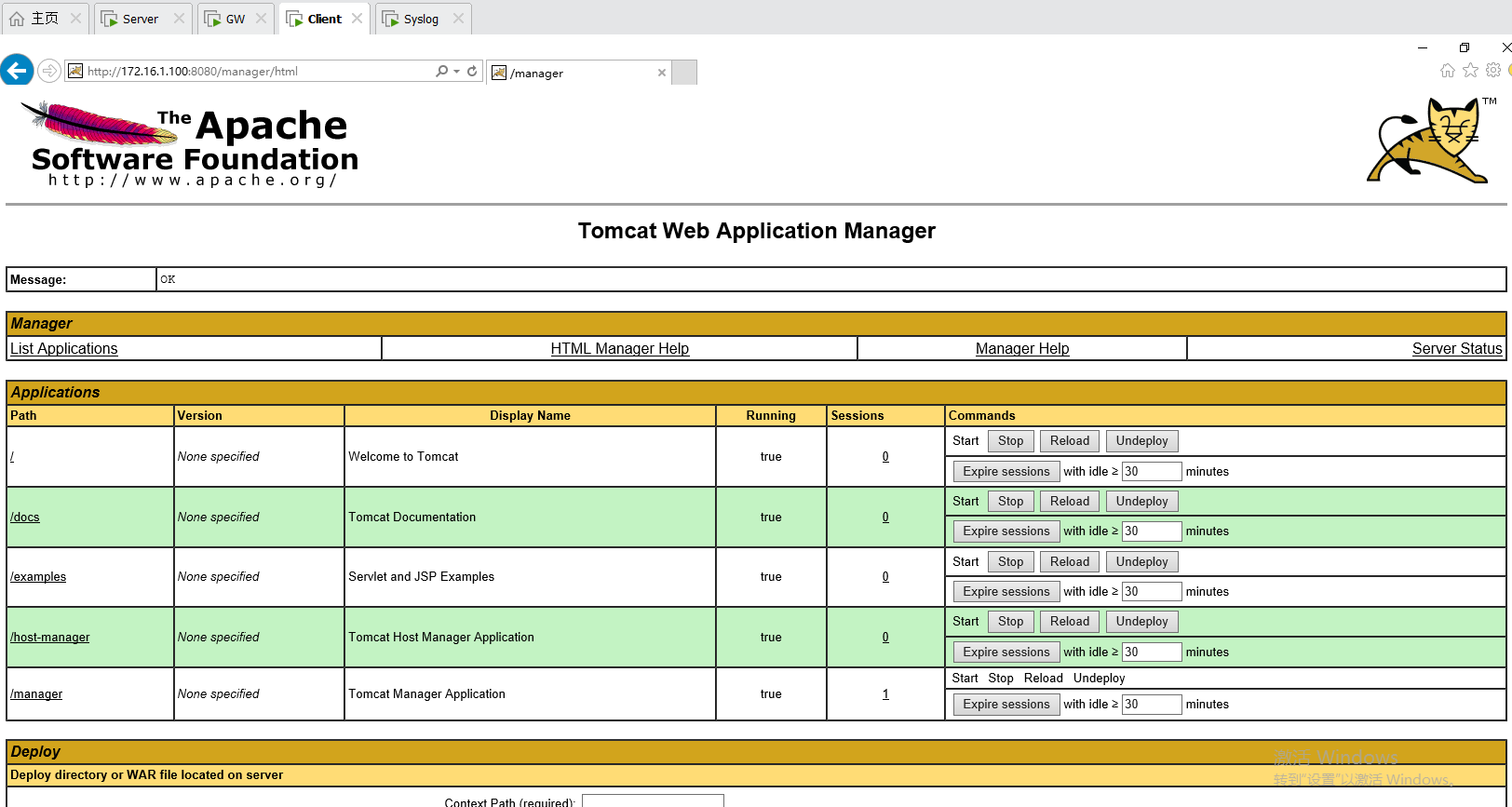Stop the /host-manager application
This screenshot has height=807, width=1512.
pos(1010,622)
